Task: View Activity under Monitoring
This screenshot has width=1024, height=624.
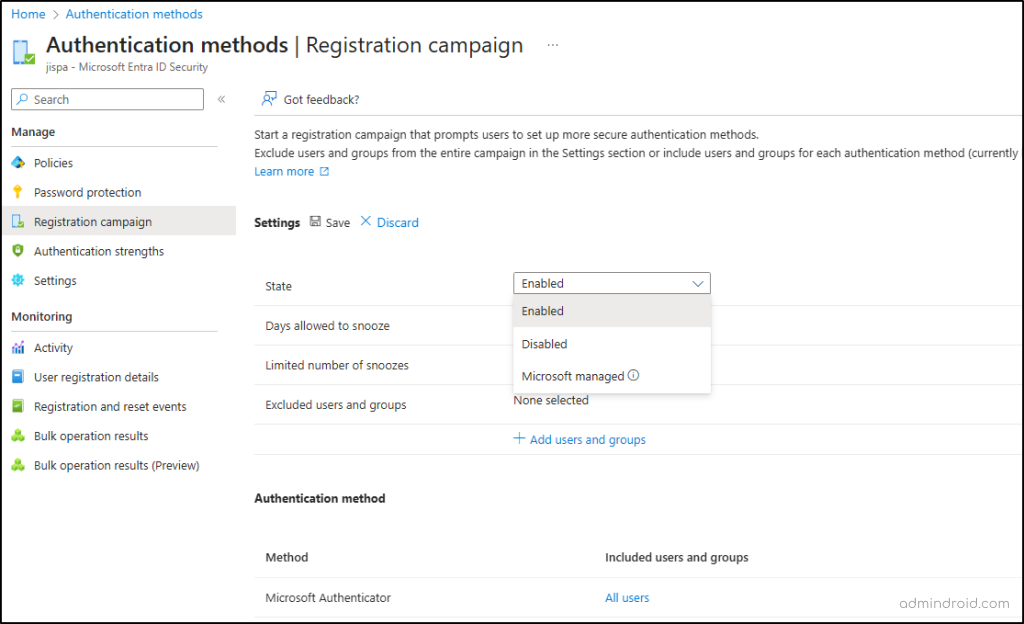Action: click(x=54, y=347)
